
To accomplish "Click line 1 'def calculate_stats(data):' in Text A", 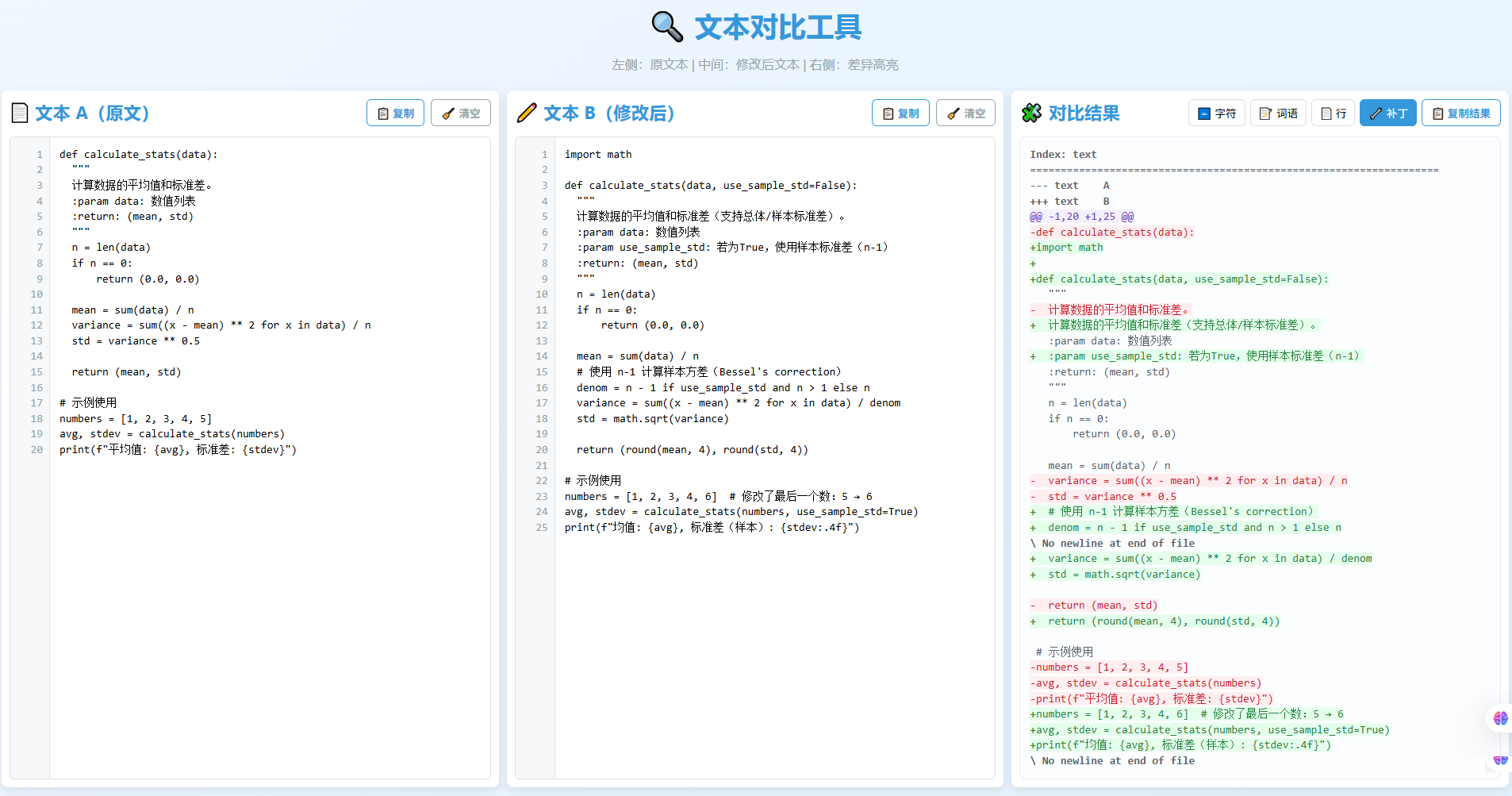I will 138,155.
